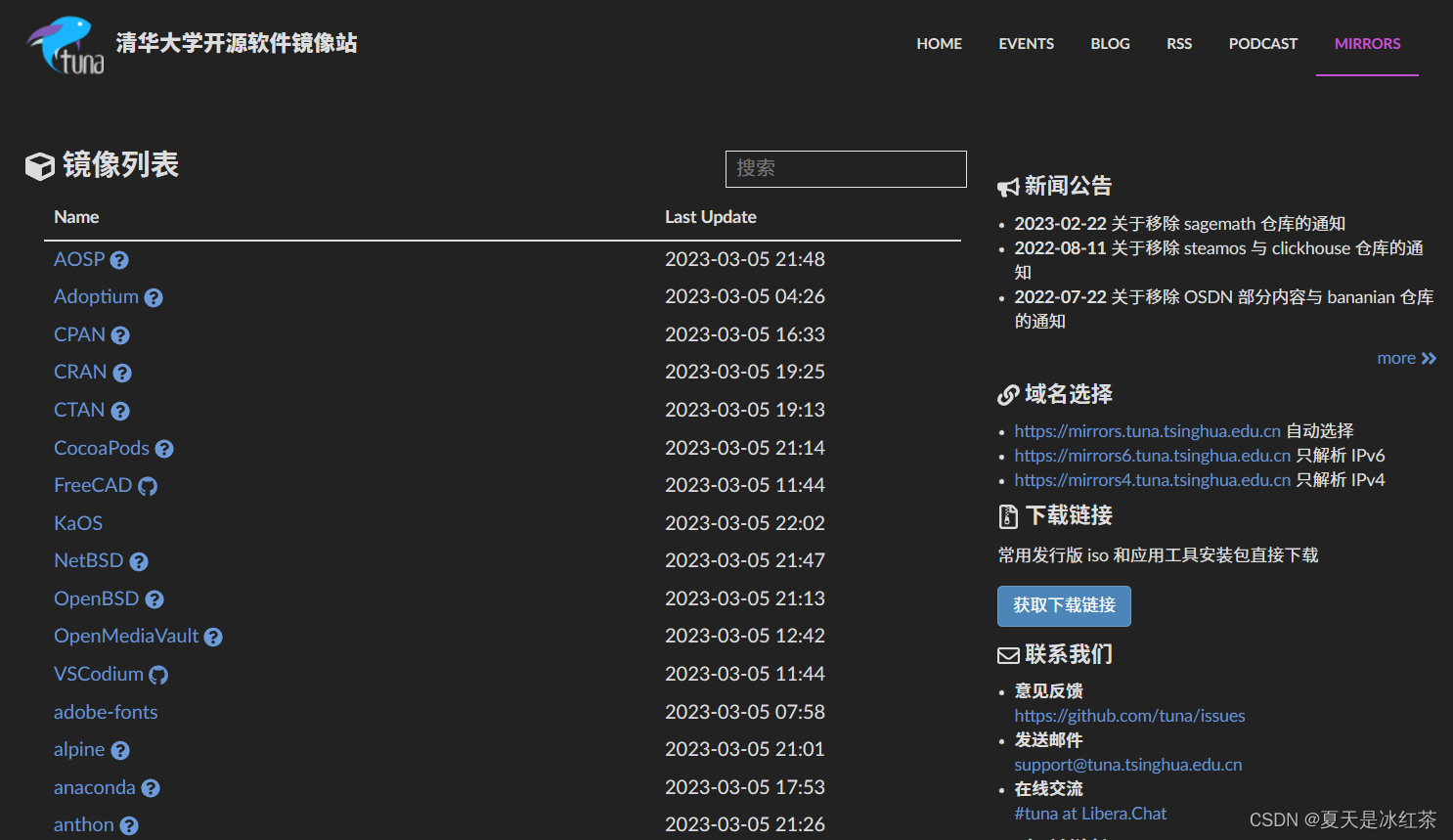The height and width of the screenshot is (840, 1453).
Task: Go to the HOME navigation item
Action: click(939, 44)
